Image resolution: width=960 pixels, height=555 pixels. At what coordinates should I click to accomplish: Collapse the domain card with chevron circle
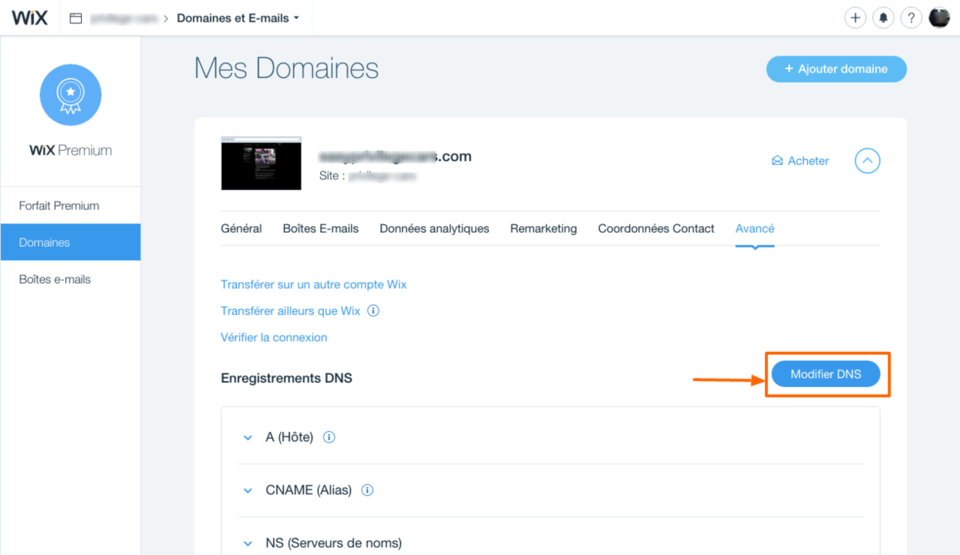point(868,161)
